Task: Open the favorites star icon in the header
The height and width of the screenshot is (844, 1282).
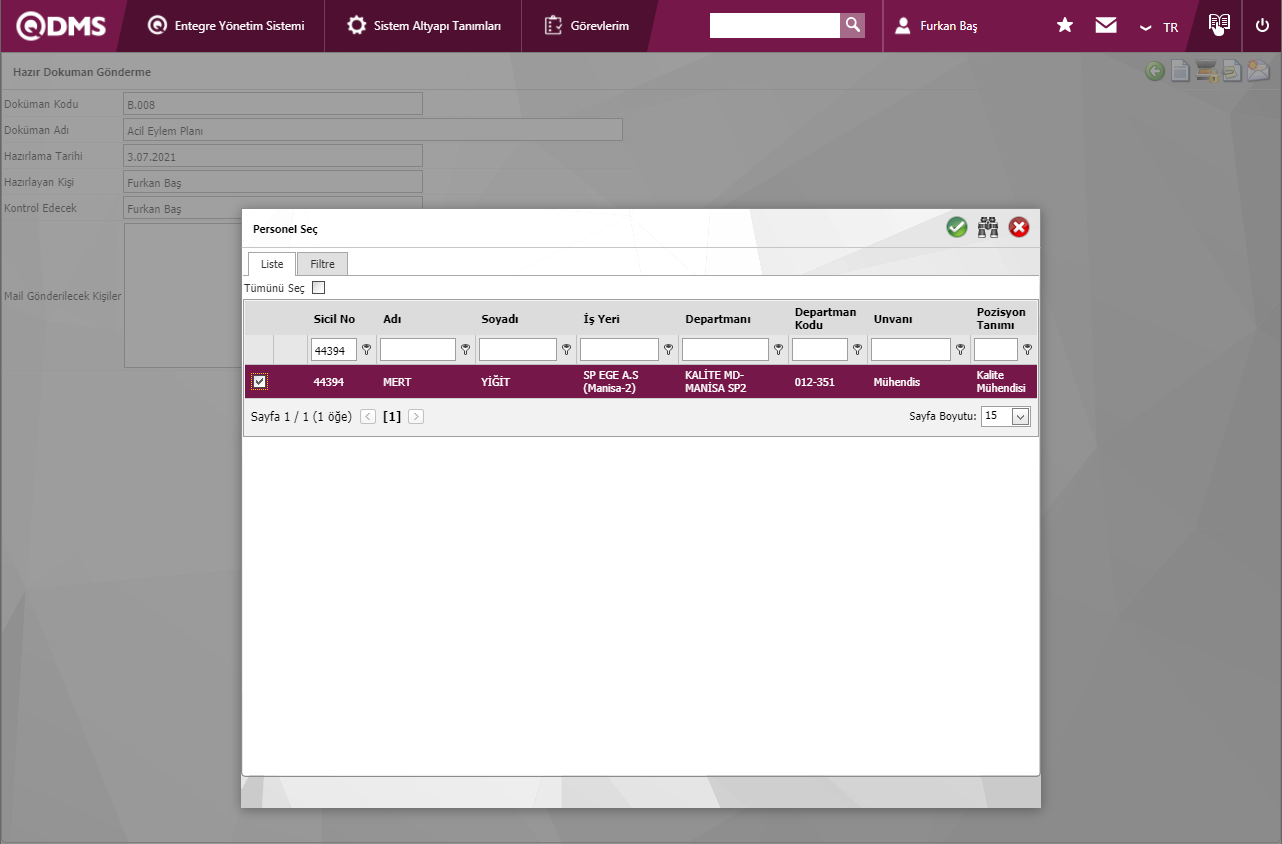Action: [x=1065, y=25]
